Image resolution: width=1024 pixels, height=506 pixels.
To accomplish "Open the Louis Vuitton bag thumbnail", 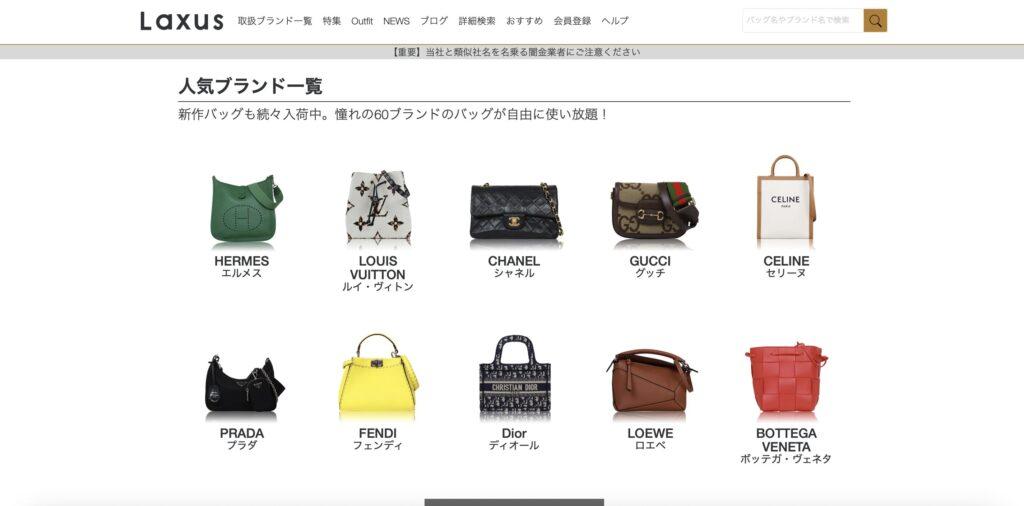I will [x=377, y=206].
